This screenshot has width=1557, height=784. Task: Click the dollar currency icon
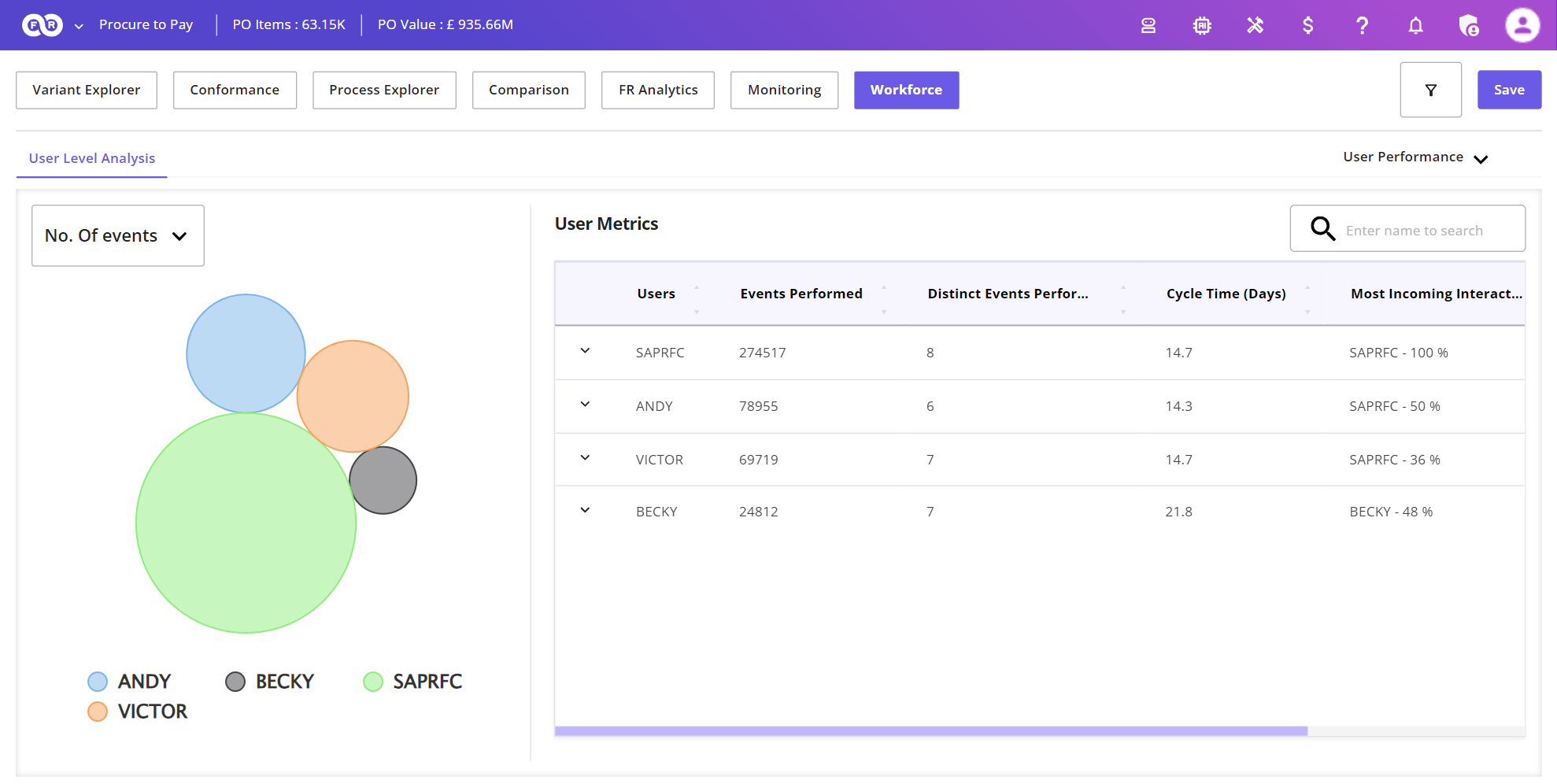coord(1307,25)
